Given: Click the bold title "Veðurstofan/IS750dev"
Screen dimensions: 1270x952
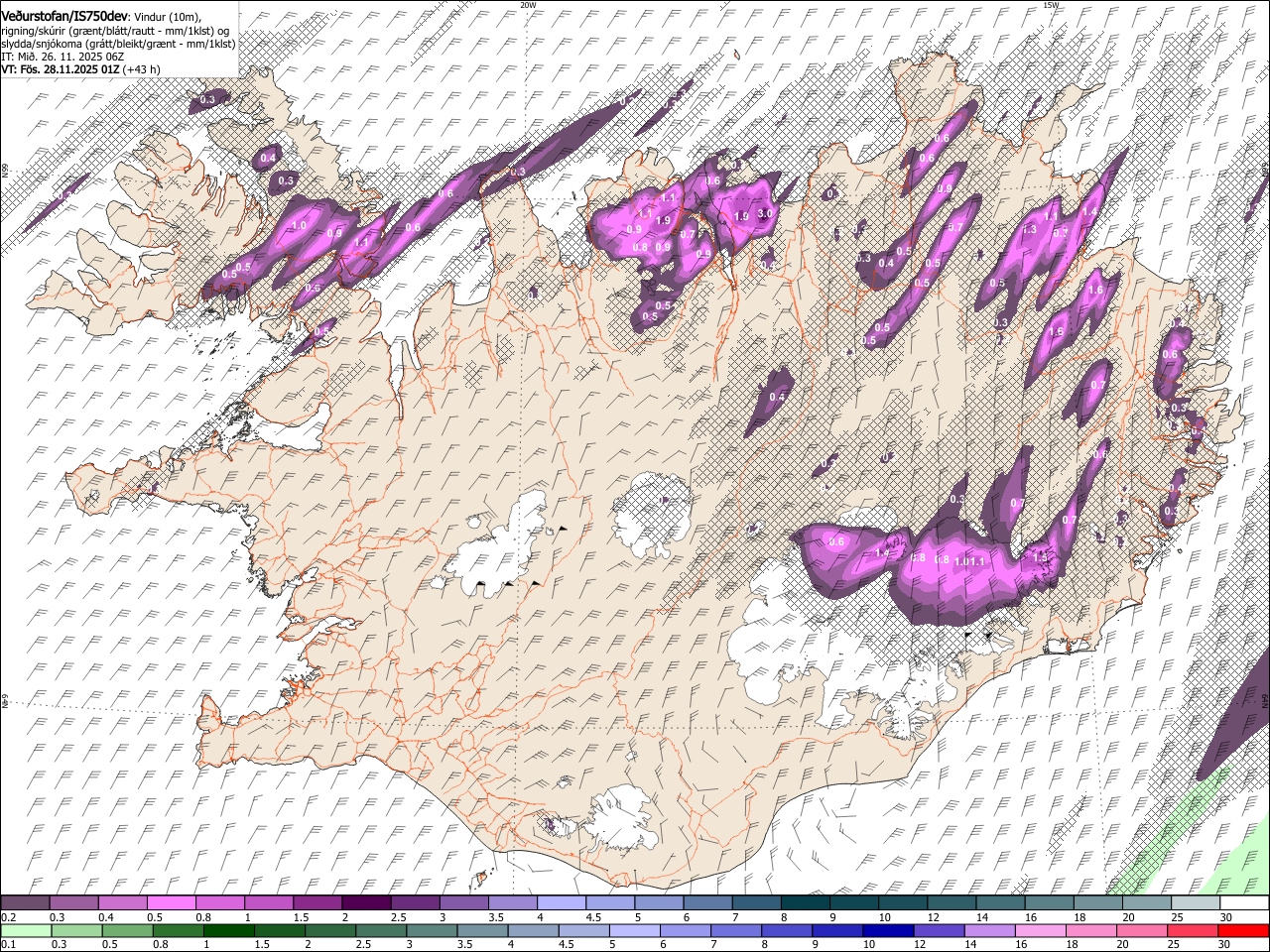Looking at the screenshot, I should point(63,17).
